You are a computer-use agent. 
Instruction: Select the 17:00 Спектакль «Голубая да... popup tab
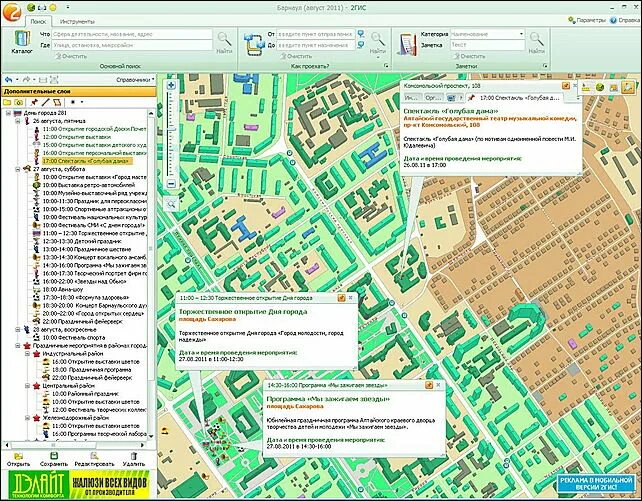pyautogui.click(x=514, y=98)
